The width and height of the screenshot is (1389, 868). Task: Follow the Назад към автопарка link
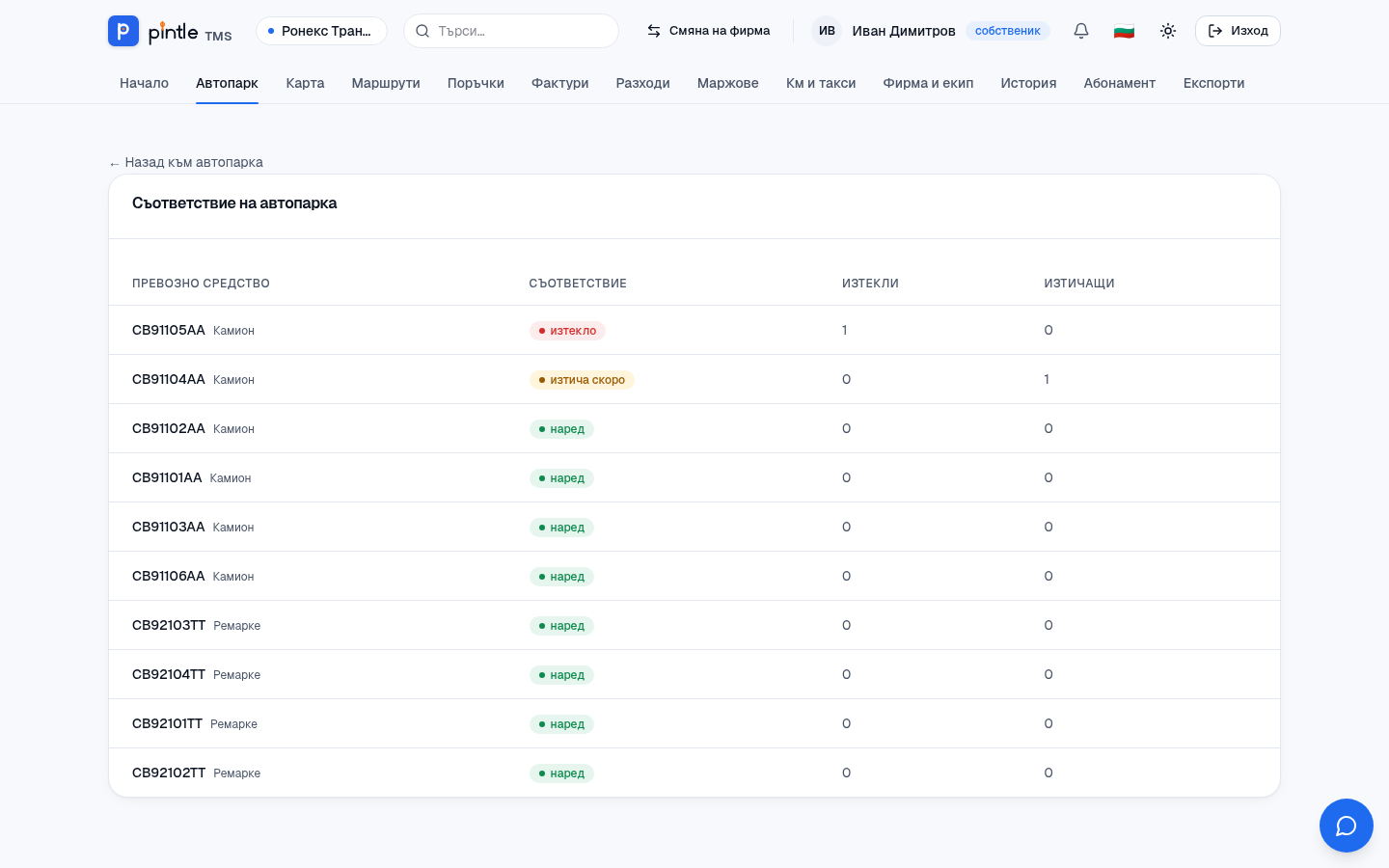pyautogui.click(x=185, y=162)
